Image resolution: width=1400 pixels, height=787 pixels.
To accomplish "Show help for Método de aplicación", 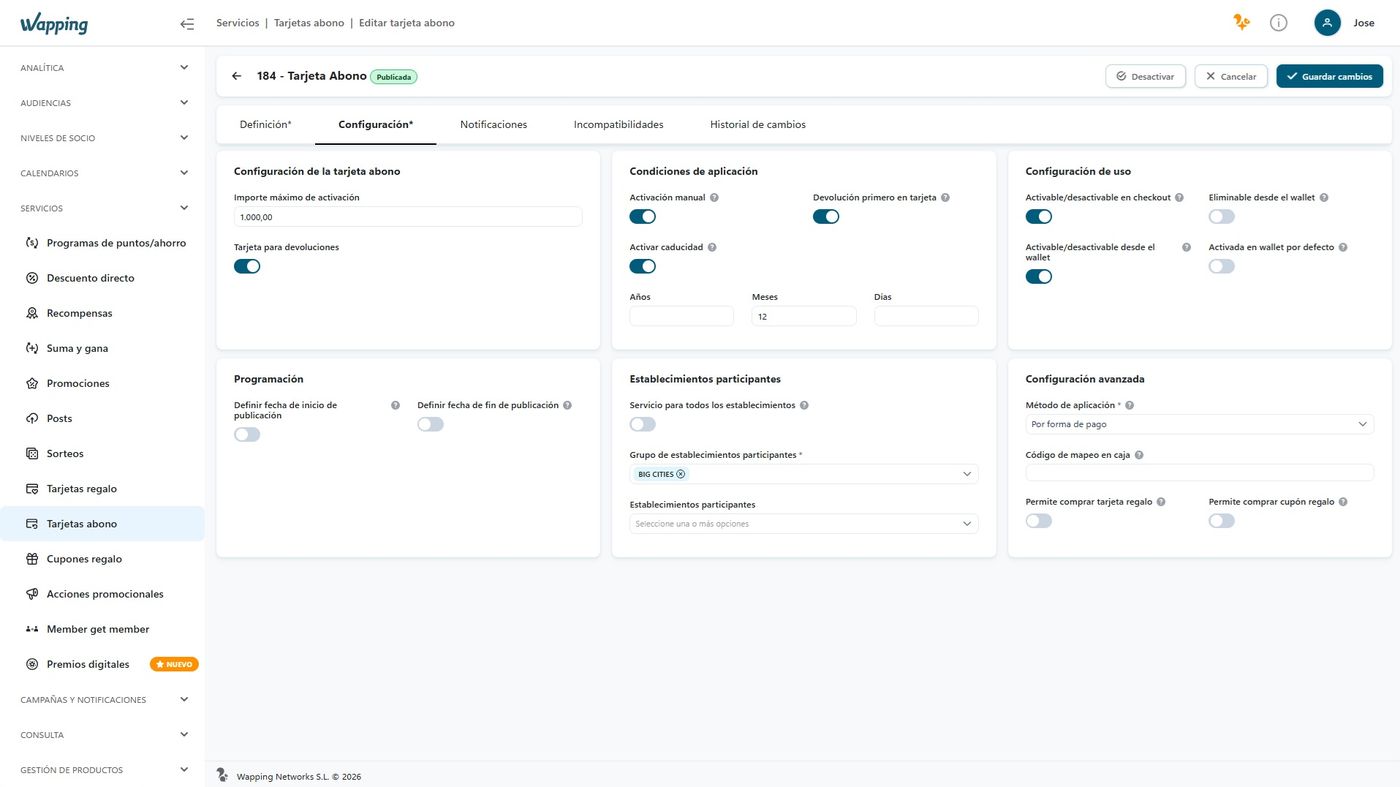I will (1129, 406).
